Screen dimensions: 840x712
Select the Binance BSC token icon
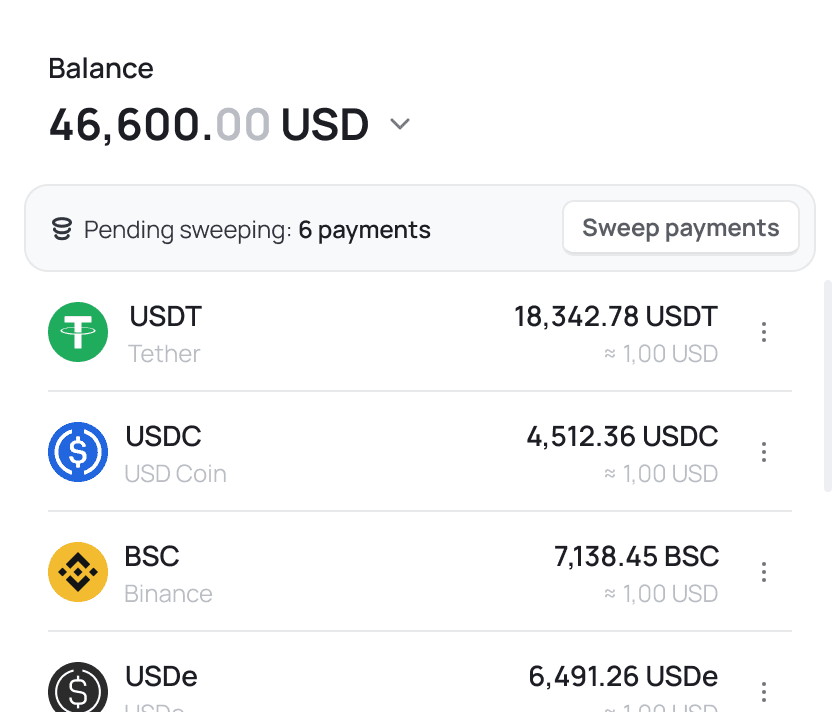[77, 571]
